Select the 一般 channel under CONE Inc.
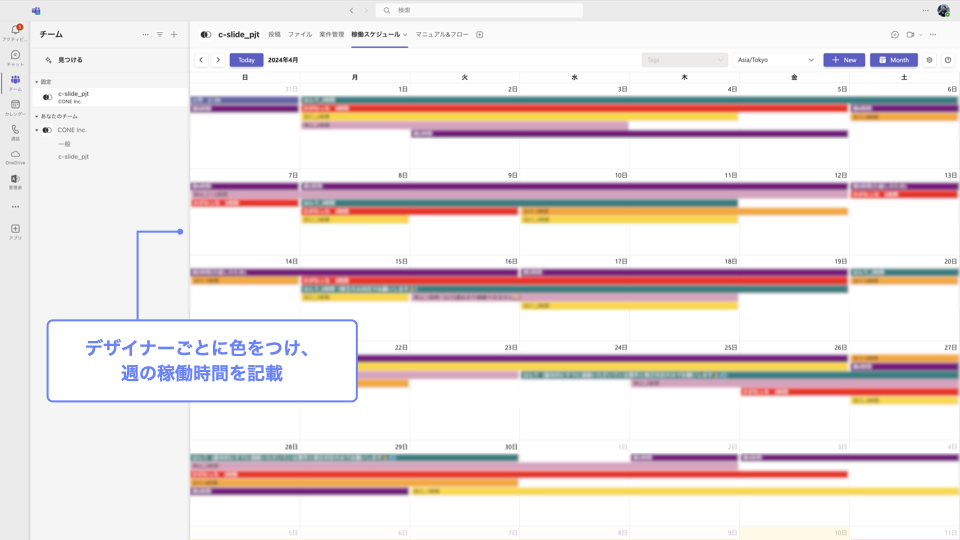Image resolution: width=960 pixels, height=540 pixels. click(64, 144)
